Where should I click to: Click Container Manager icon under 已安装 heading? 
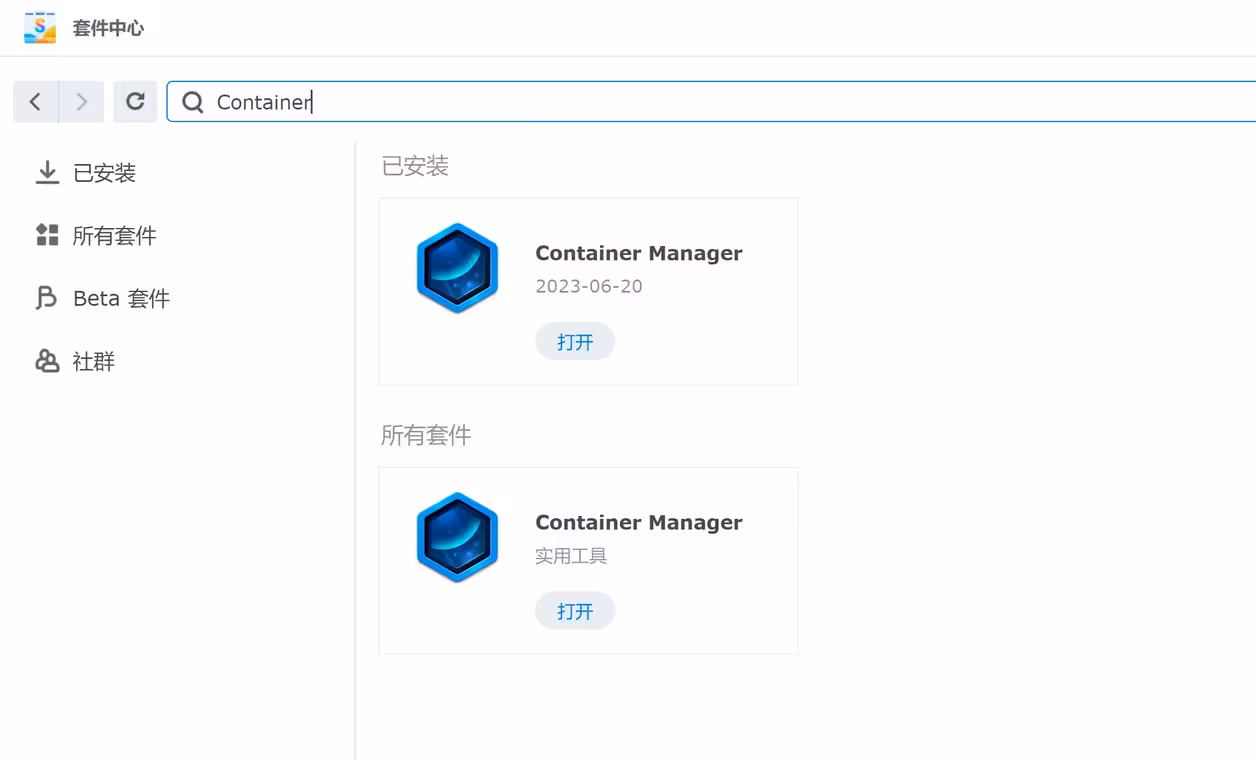point(457,268)
